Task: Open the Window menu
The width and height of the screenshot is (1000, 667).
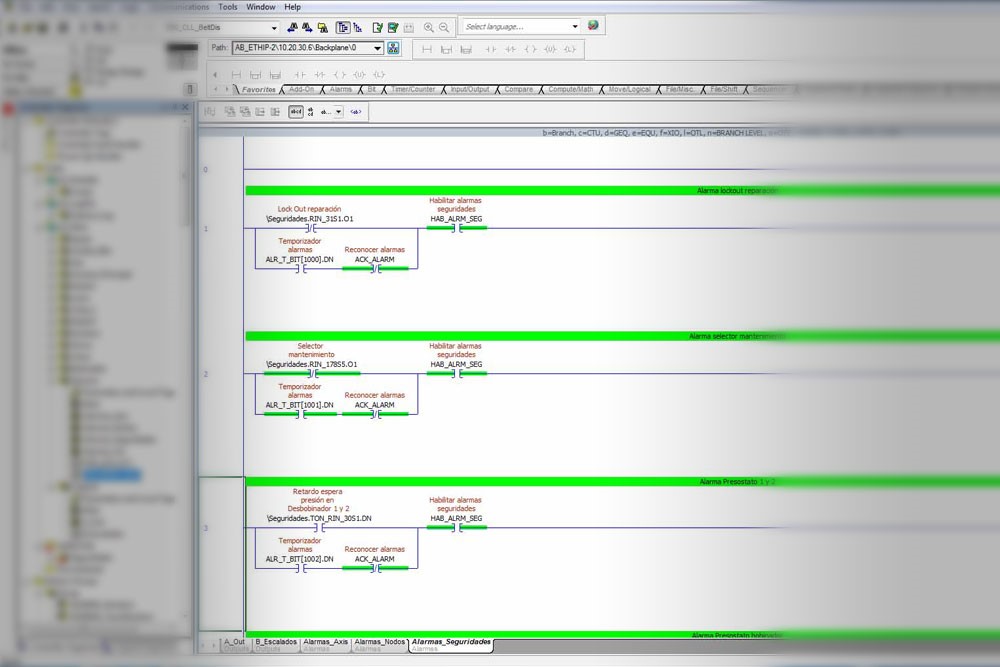Action: click(x=261, y=7)
